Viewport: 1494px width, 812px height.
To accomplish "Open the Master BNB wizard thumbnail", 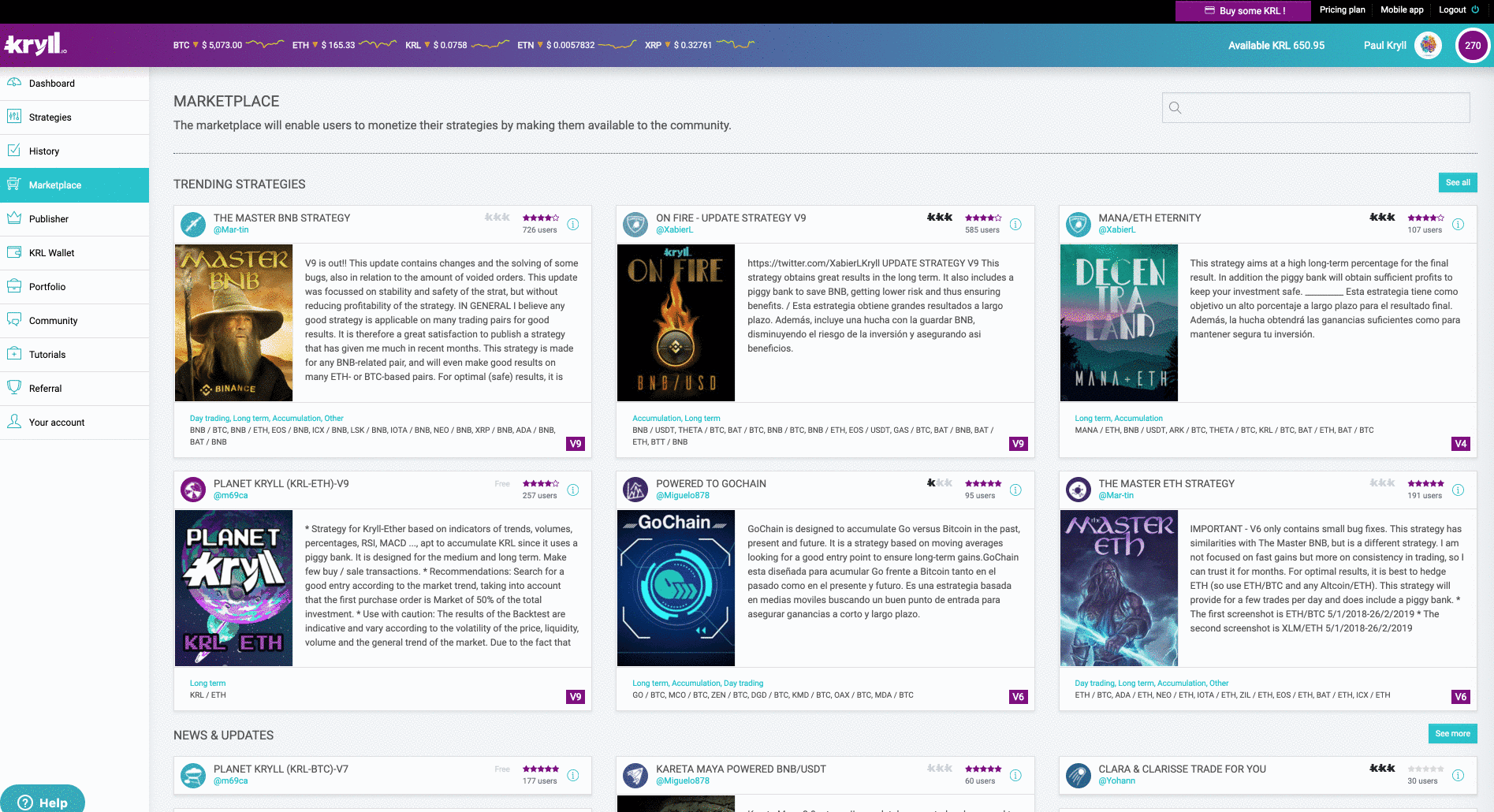I will (233, 322).
